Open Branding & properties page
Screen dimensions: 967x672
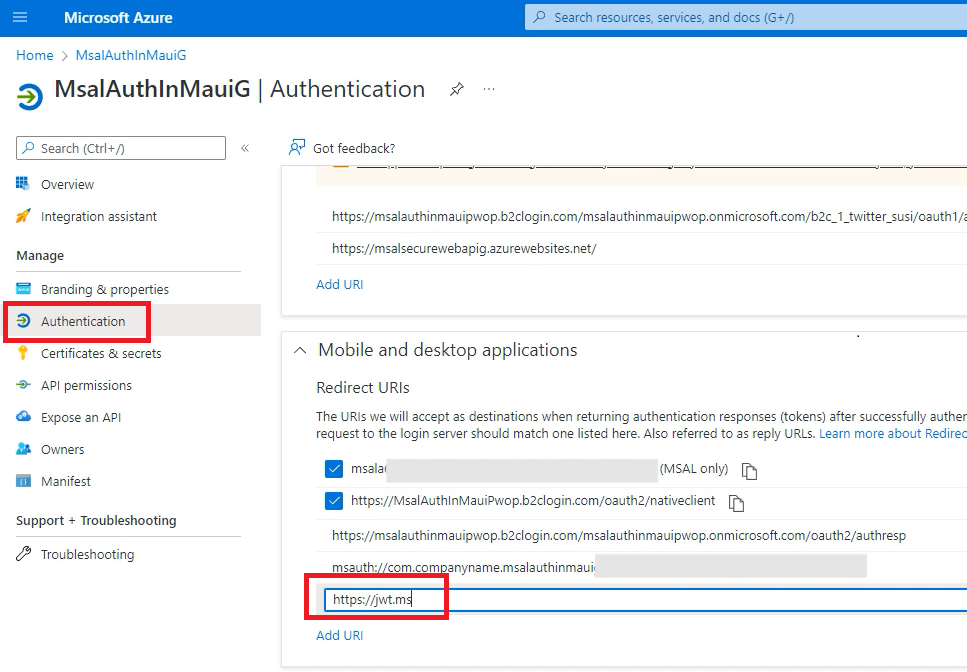105,289
